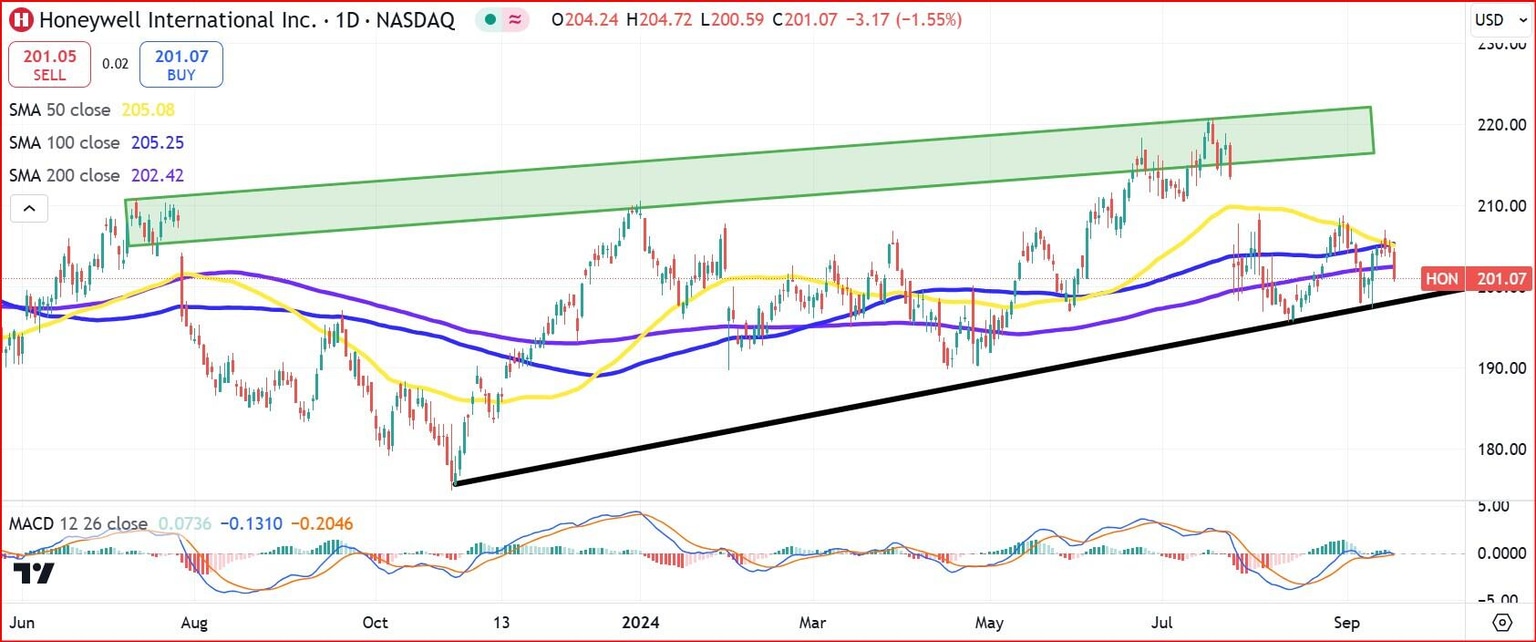Click the 201.05 SELL button
The width and height of the screenshot is (1536, 642).
click(x=50, y=64)
